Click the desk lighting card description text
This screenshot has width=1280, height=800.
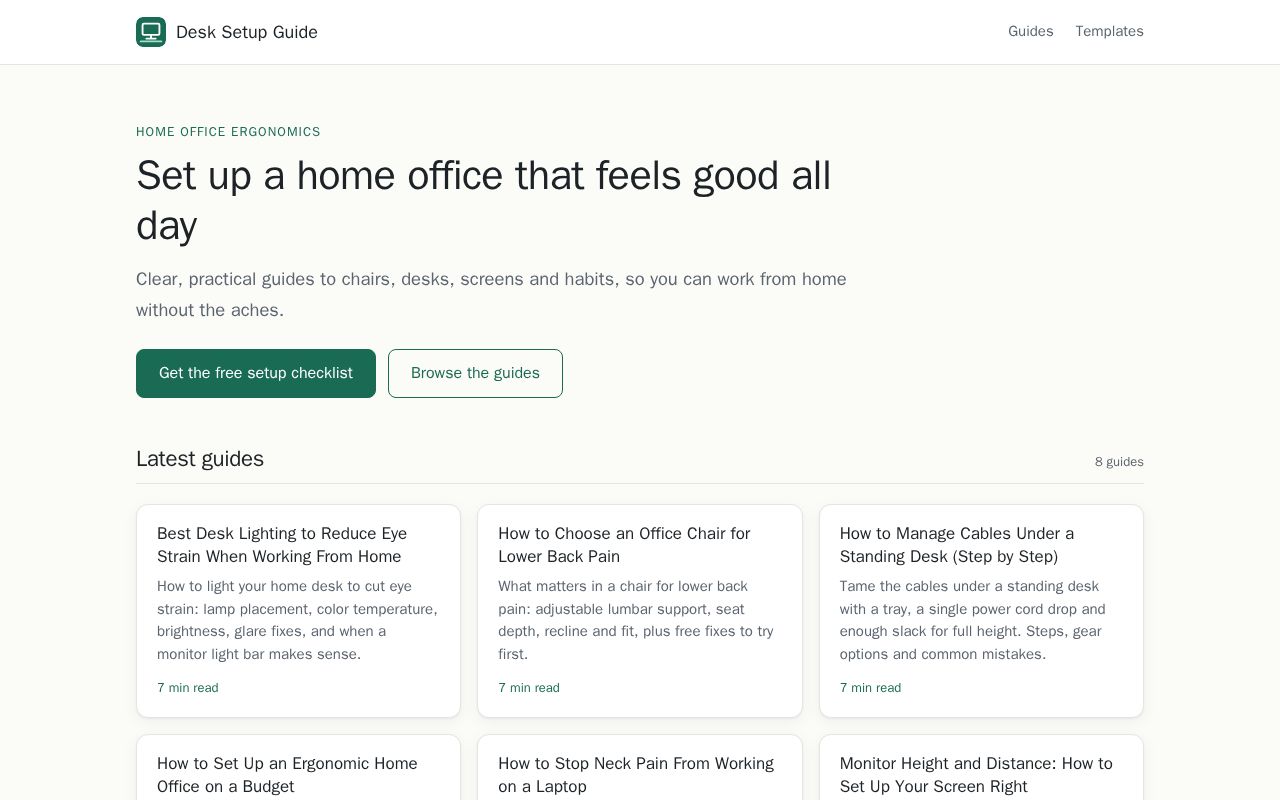click(298, 620)
